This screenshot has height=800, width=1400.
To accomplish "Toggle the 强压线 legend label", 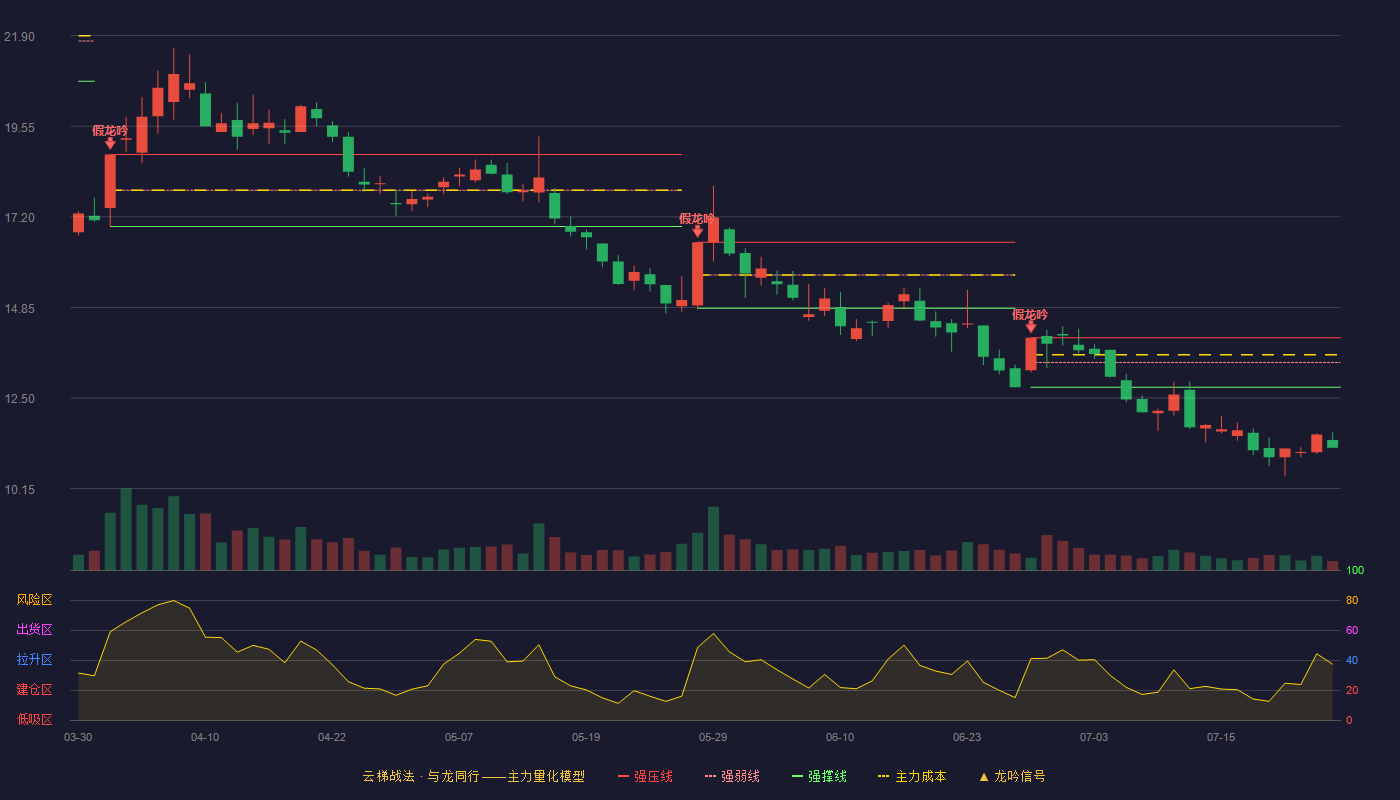I will click(x=653, y=777).
